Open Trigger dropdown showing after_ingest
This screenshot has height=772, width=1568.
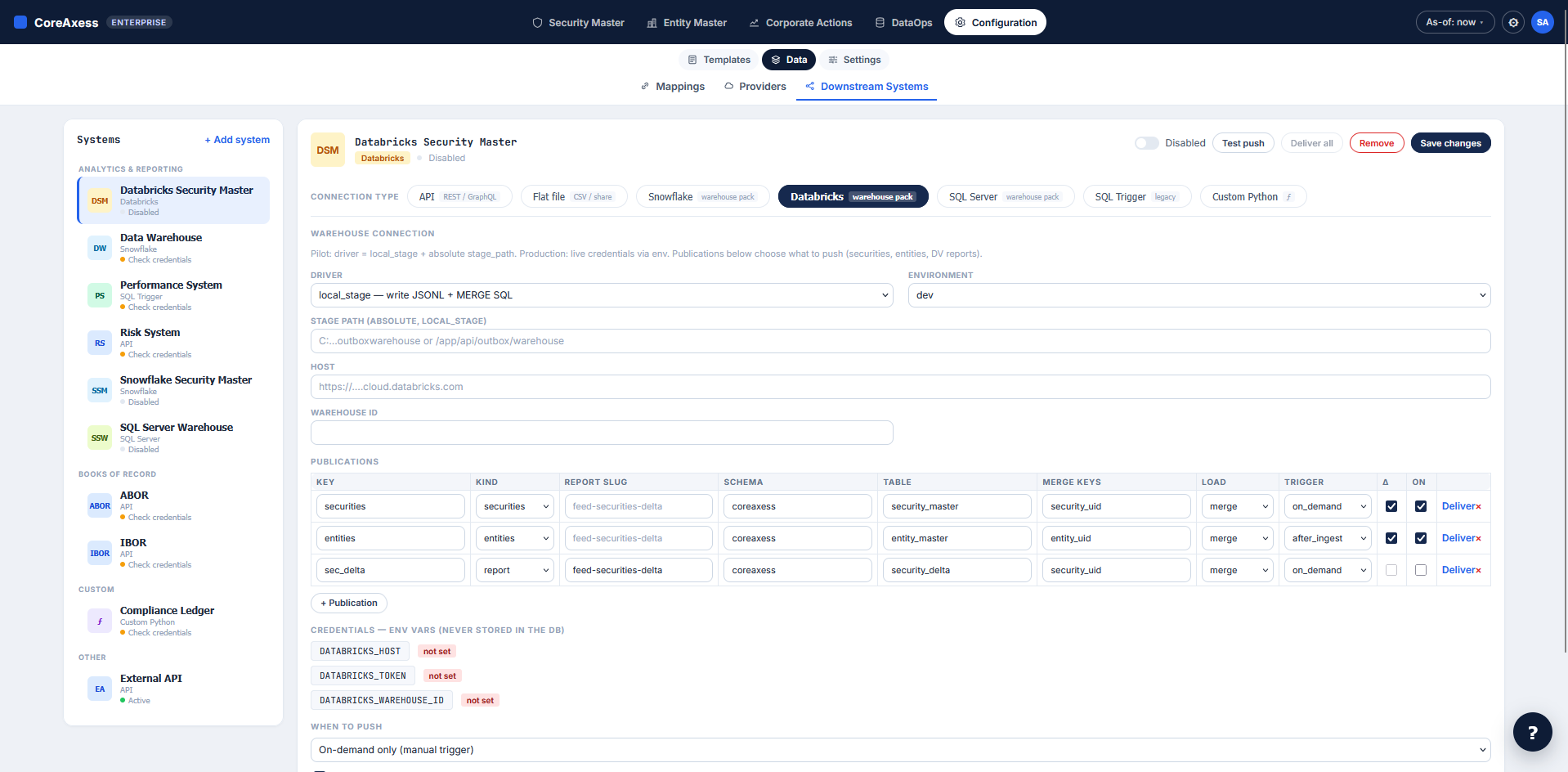click(1328, 538)
